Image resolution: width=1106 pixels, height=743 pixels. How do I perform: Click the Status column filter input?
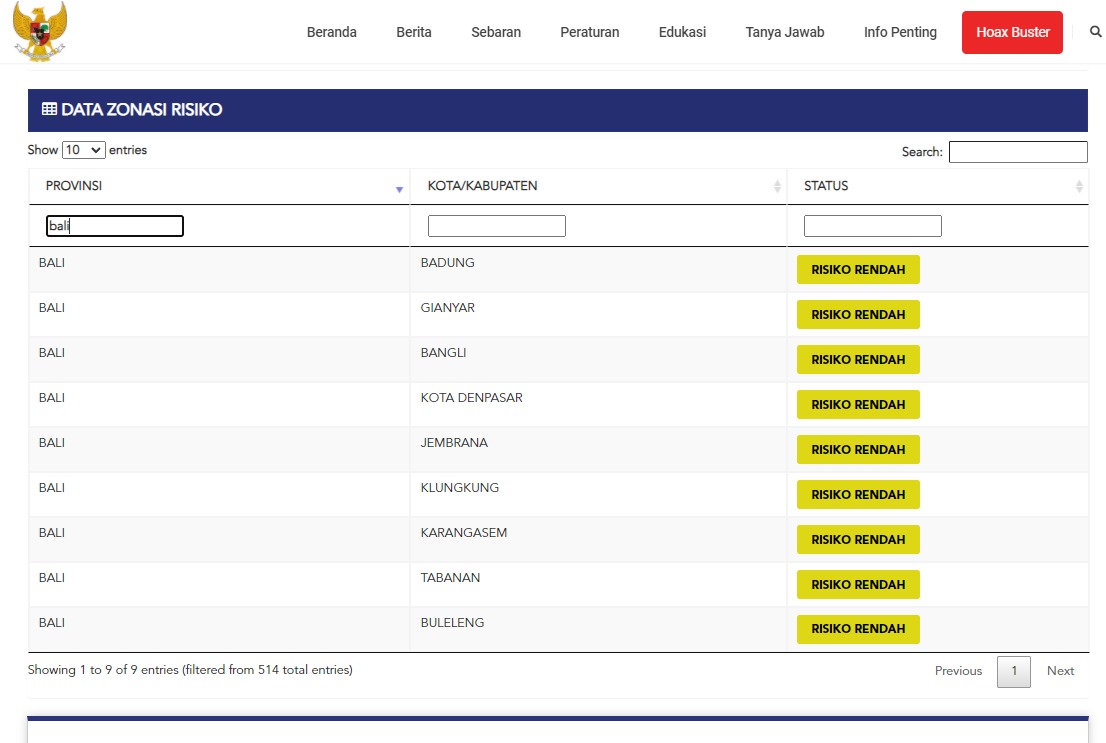tap(872, 226)
